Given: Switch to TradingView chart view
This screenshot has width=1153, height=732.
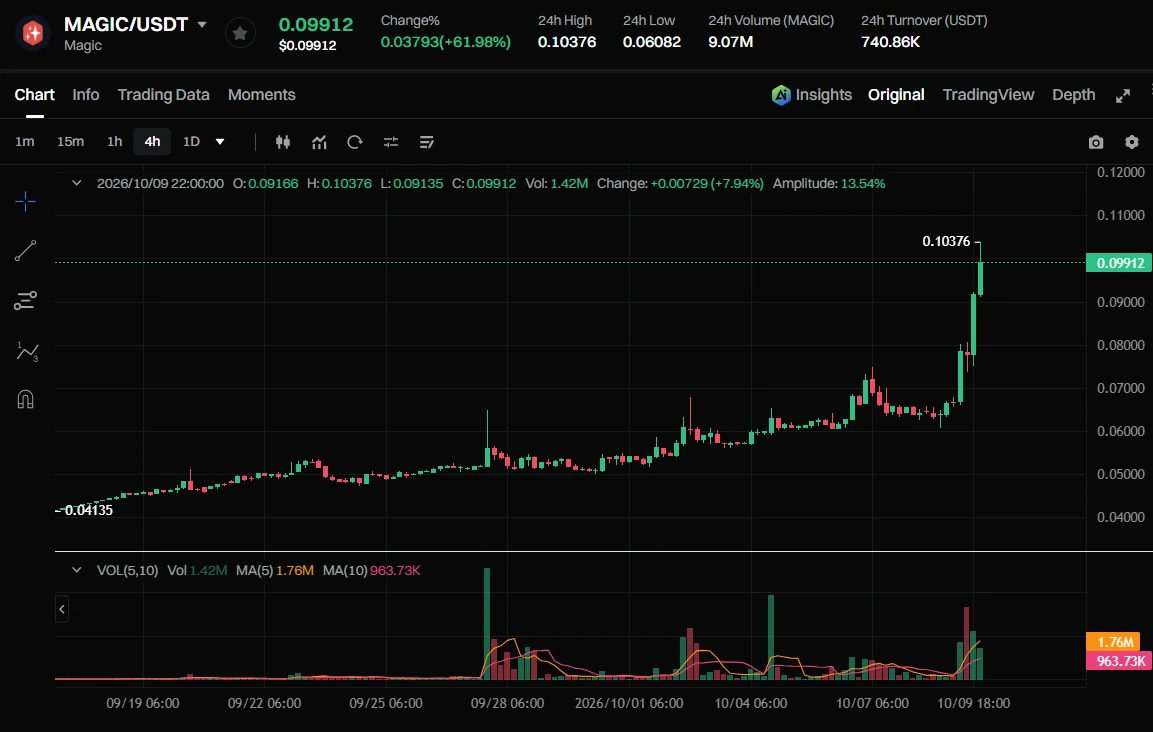Looking at the screenshot, I should point(988,95).
